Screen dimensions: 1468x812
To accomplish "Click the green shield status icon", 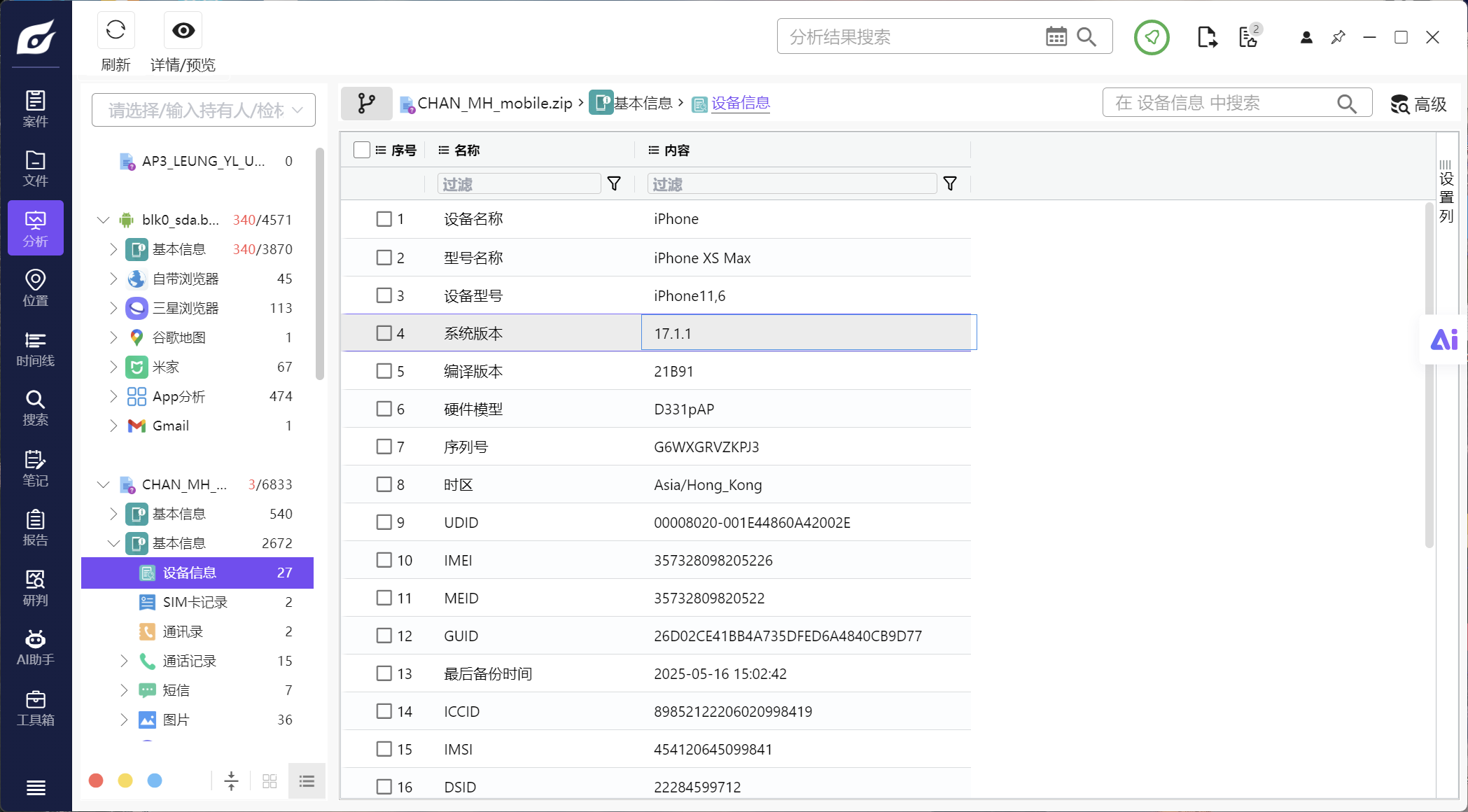I will (x=1152, y=37).
